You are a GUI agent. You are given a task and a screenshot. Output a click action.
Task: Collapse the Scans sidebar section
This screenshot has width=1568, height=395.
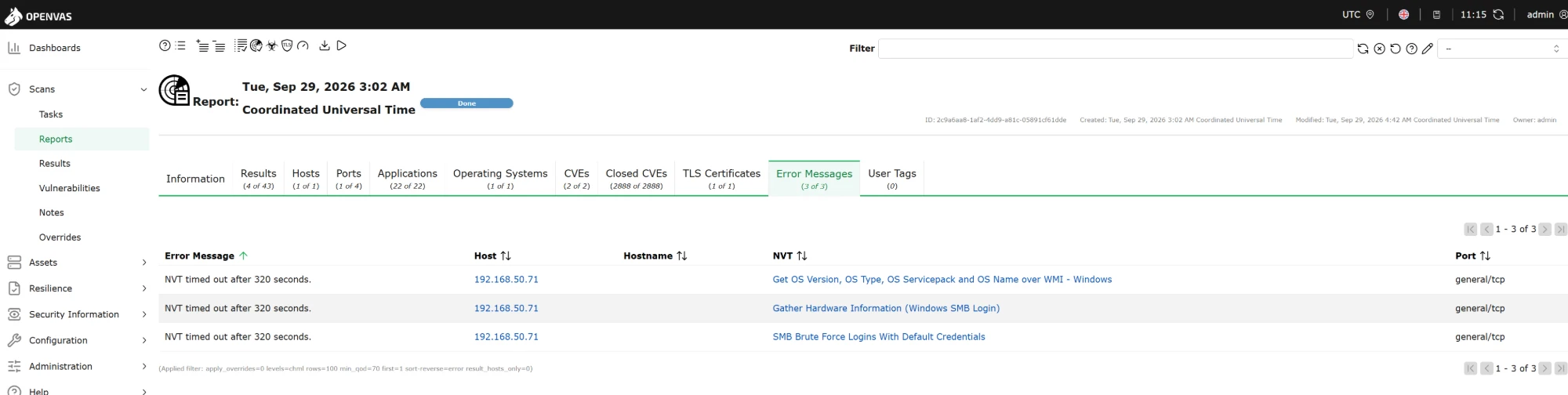point(143,89)
